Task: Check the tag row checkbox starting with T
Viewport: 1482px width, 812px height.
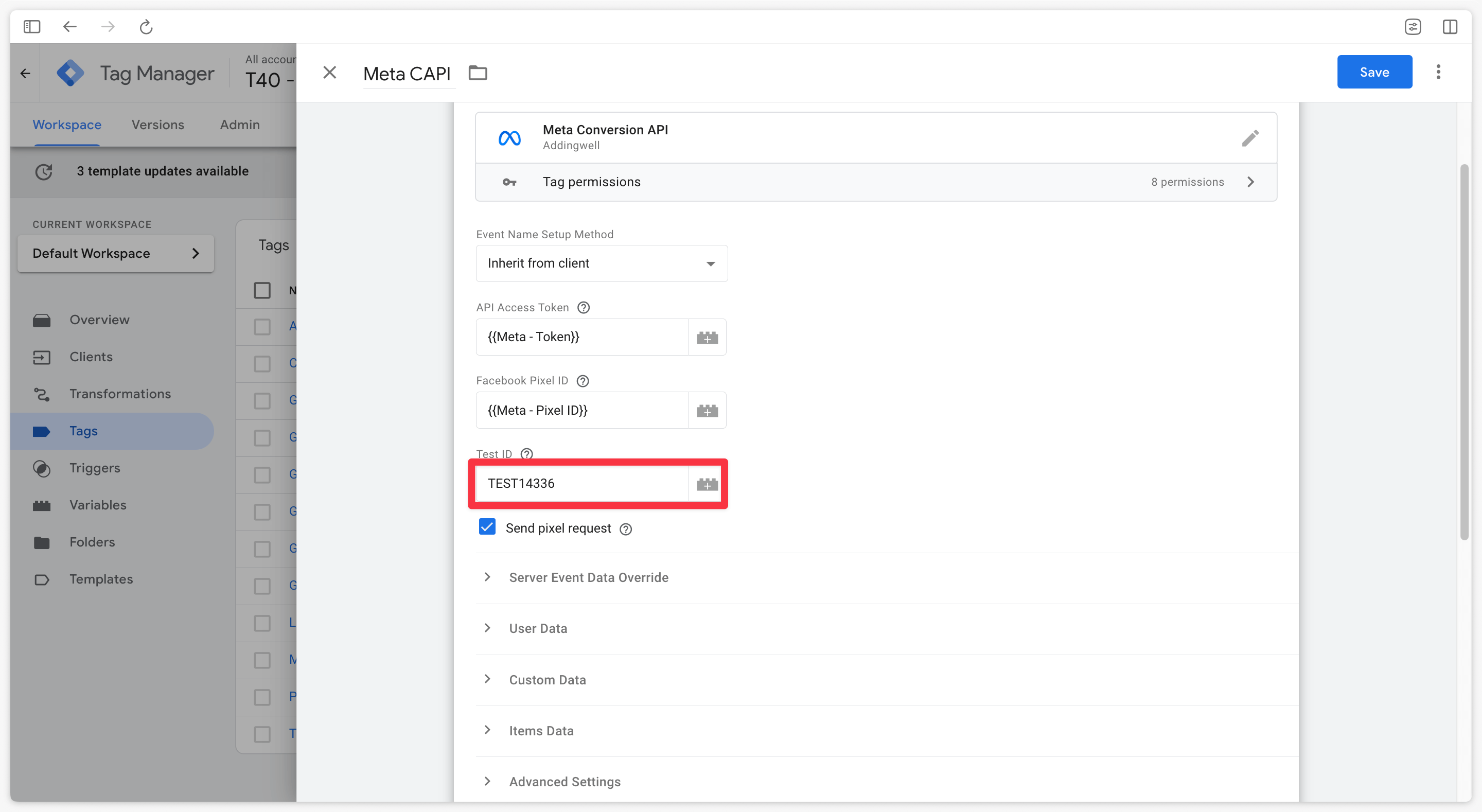Action: coord(262,734)
